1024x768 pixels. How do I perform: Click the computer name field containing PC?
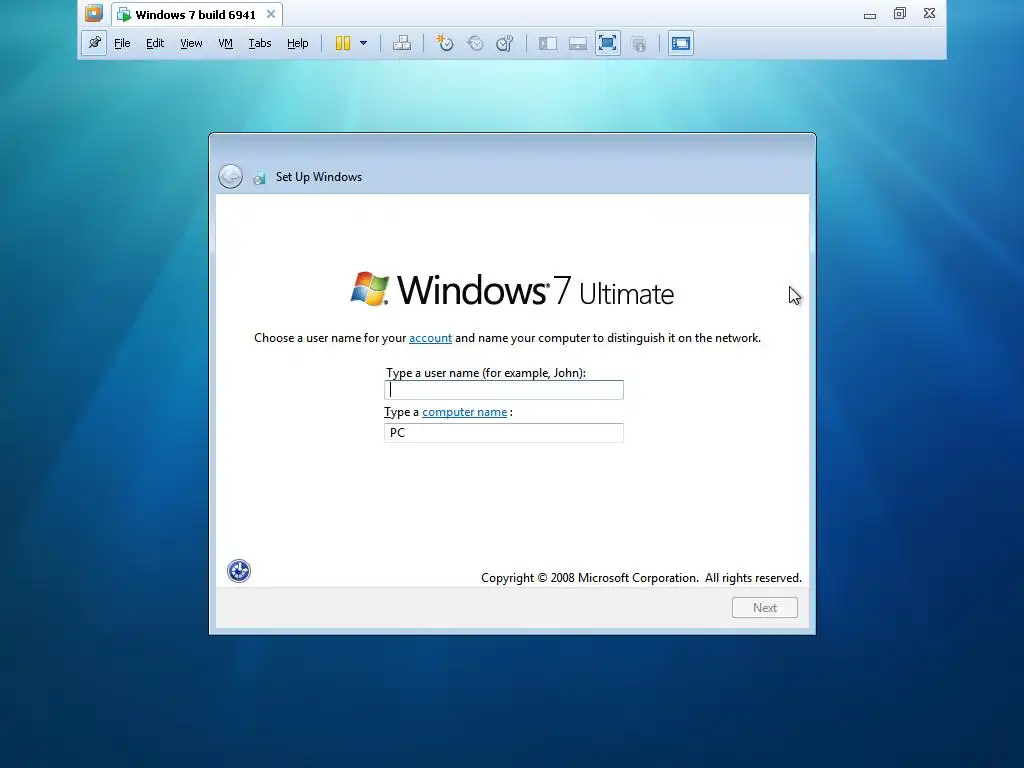(x=504, y=432)
